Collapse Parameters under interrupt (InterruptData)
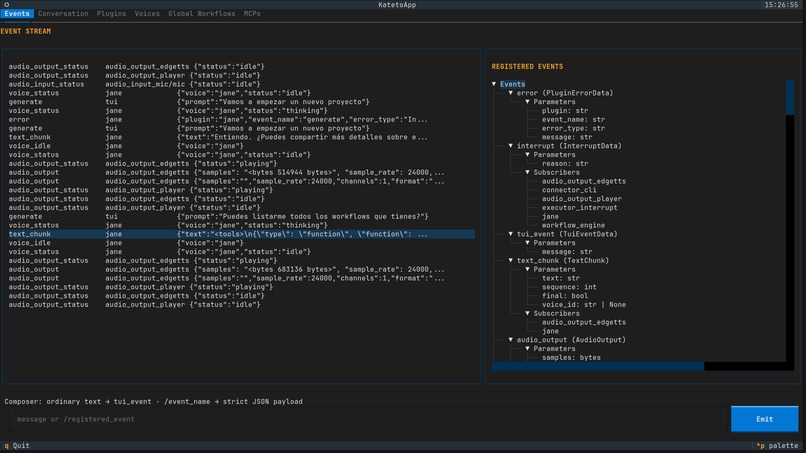This screenshot has height=453, width=806. click(x=527, y=155)
